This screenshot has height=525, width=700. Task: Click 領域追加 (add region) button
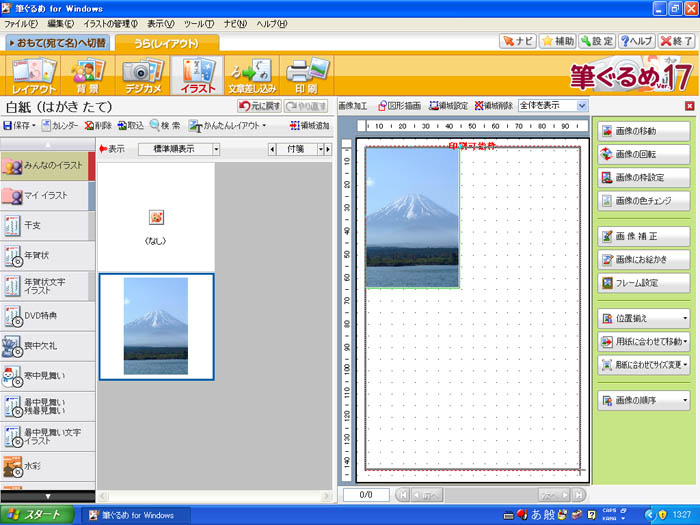307,126
